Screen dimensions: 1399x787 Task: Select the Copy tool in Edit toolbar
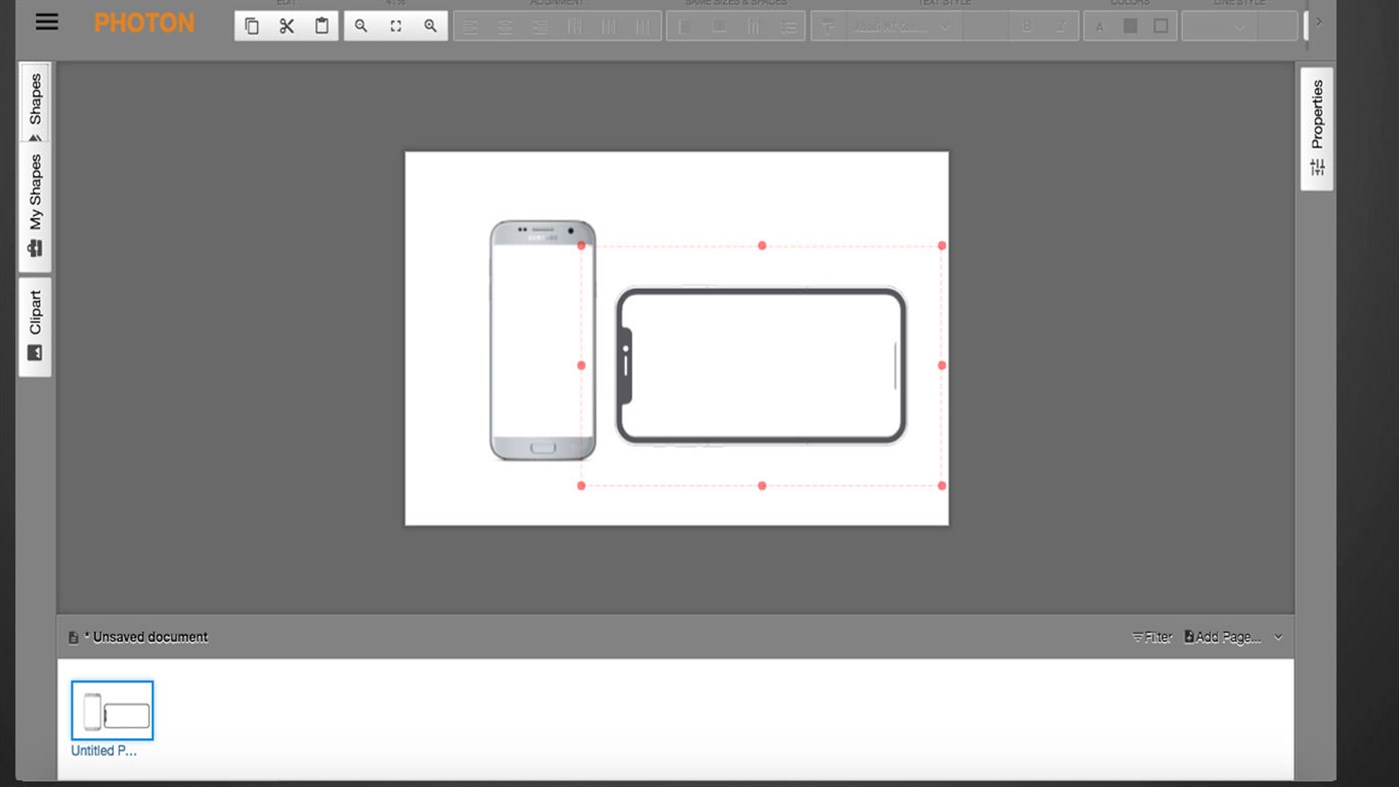[252, 26]
